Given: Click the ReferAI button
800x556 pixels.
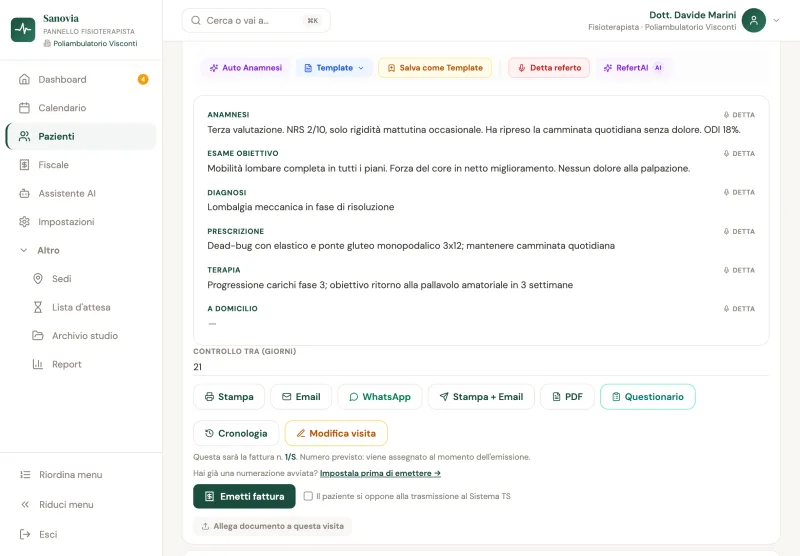Looking at the screenshot, I should 633,68.
